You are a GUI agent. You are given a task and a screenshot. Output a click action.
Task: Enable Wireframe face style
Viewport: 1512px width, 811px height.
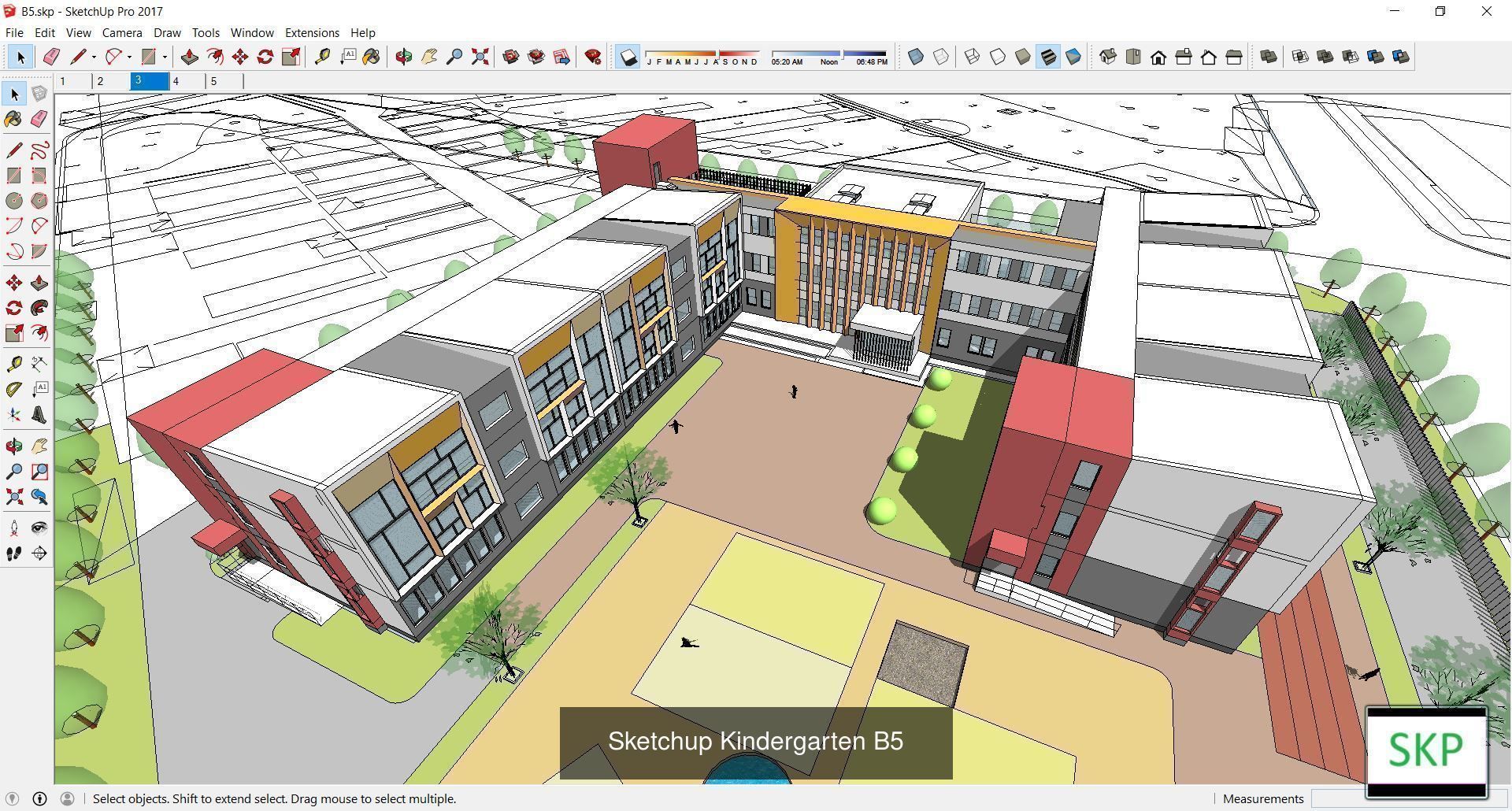973,57
